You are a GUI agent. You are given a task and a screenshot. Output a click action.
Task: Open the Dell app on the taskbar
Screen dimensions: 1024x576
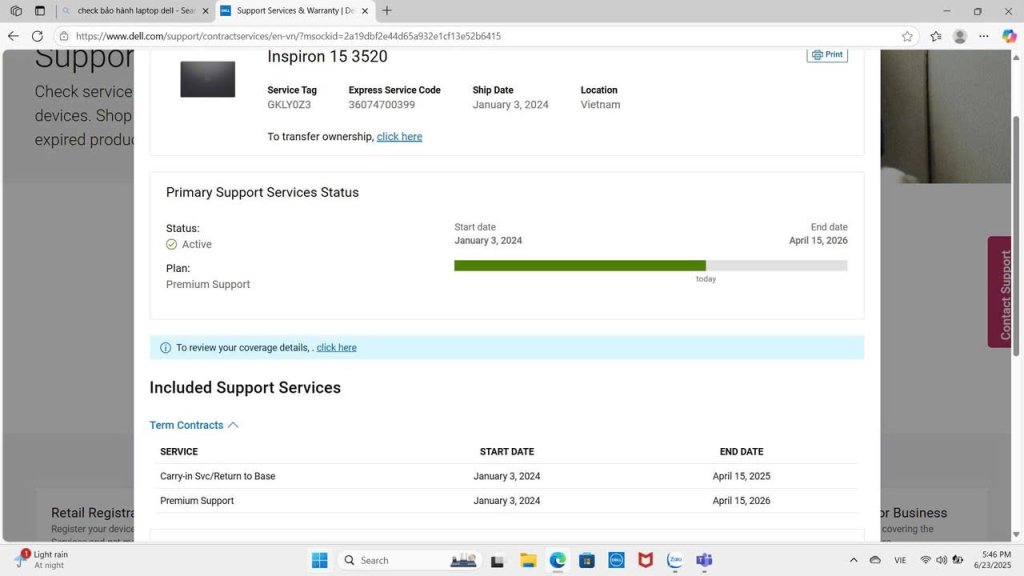coord(616,560)
